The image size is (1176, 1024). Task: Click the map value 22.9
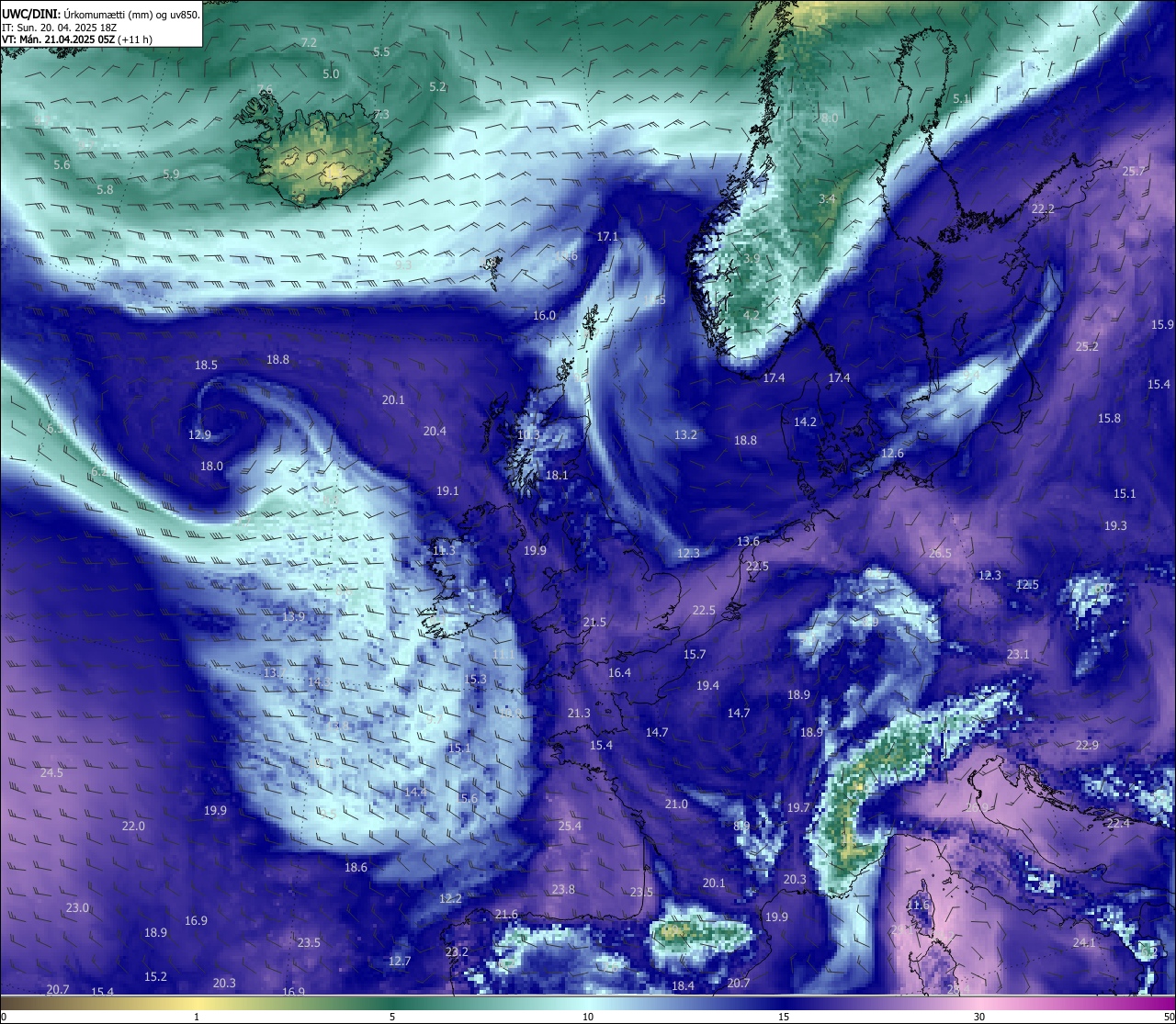(x=1087, y=746)
